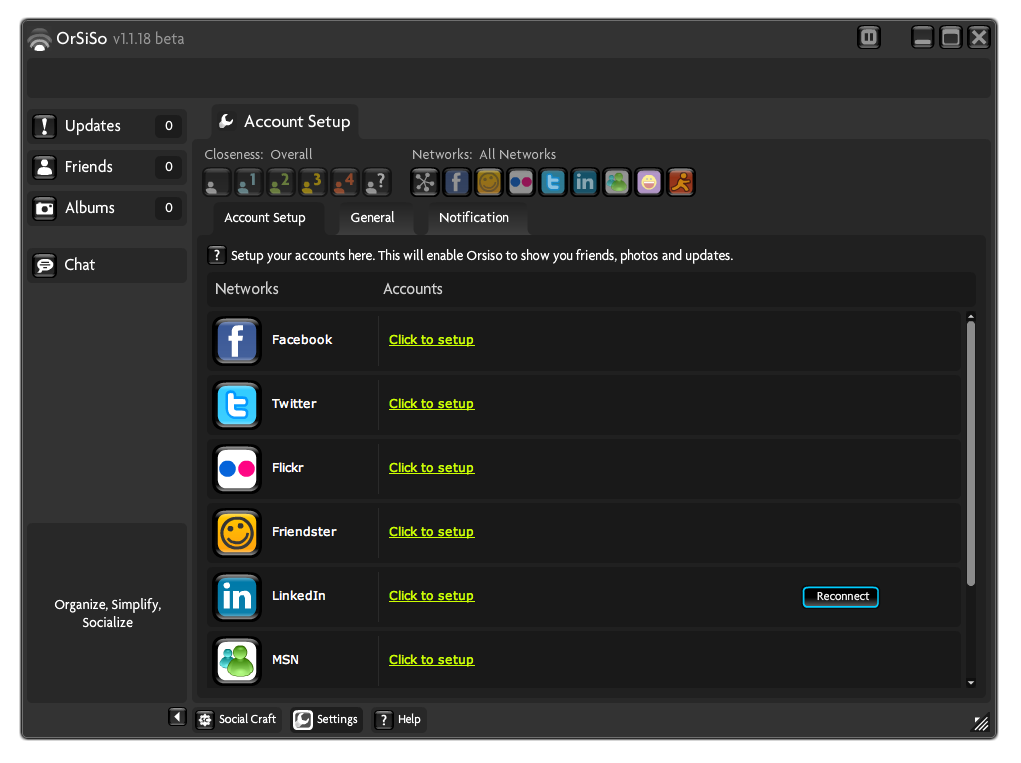Click the scrollbar down arrow in accounts list

pyautogui.click(x=971, y=683)
